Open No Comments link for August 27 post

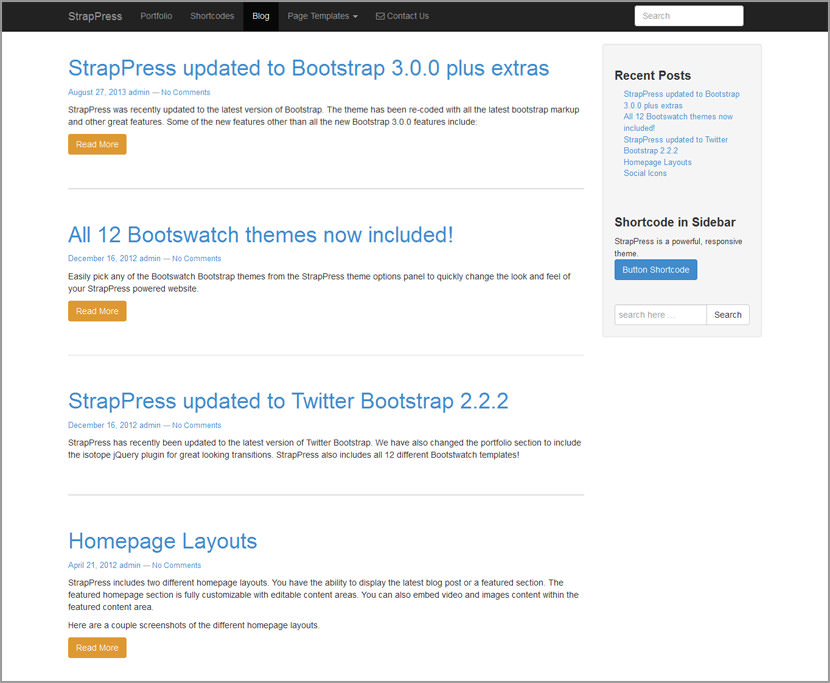pyautogui.click(x=185, y=92)
